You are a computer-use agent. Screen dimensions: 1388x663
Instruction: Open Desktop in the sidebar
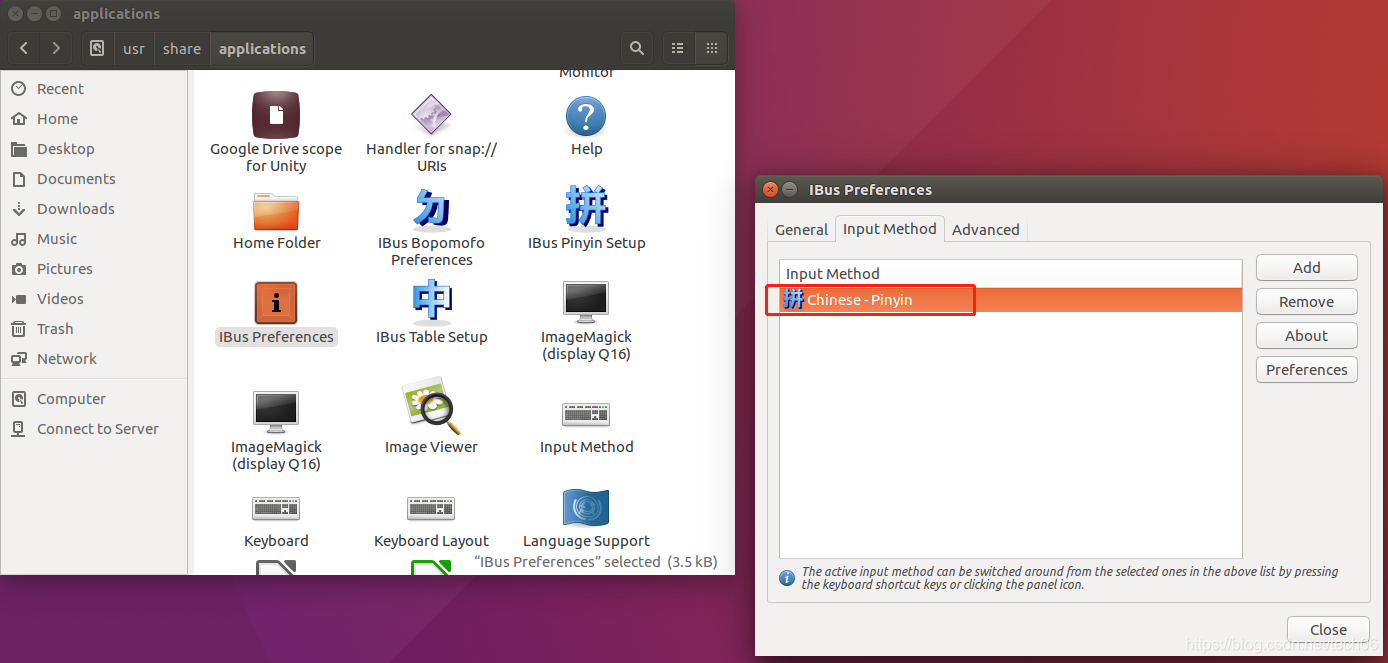pos(94,149)
